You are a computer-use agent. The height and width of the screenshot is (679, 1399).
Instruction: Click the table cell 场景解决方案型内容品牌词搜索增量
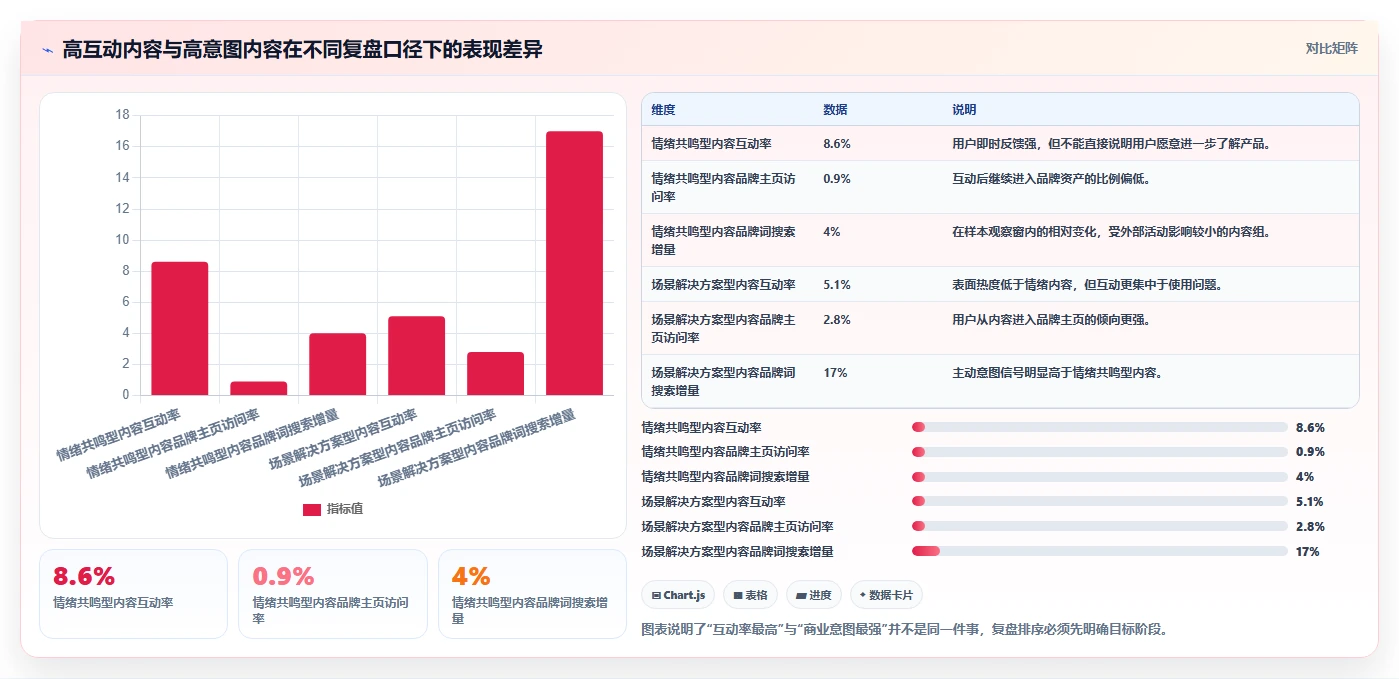click(723, 381)
